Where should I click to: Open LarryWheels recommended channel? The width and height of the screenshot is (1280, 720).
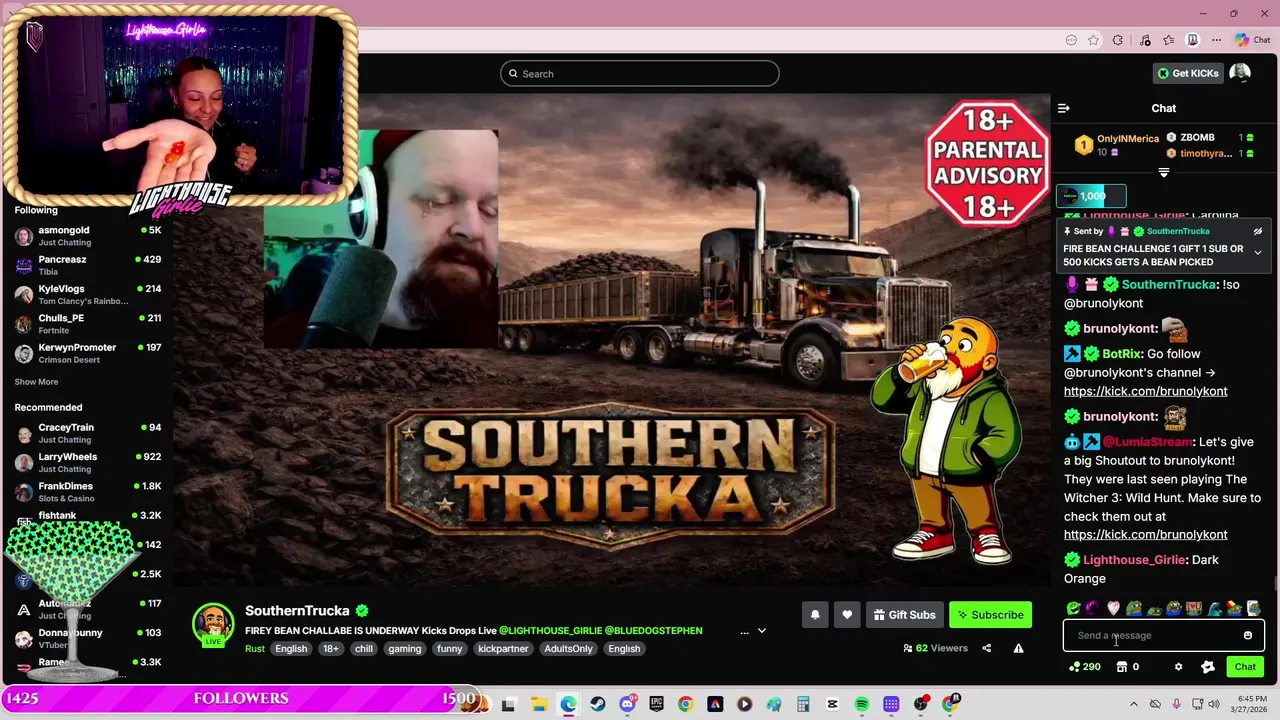click(88, 462)
